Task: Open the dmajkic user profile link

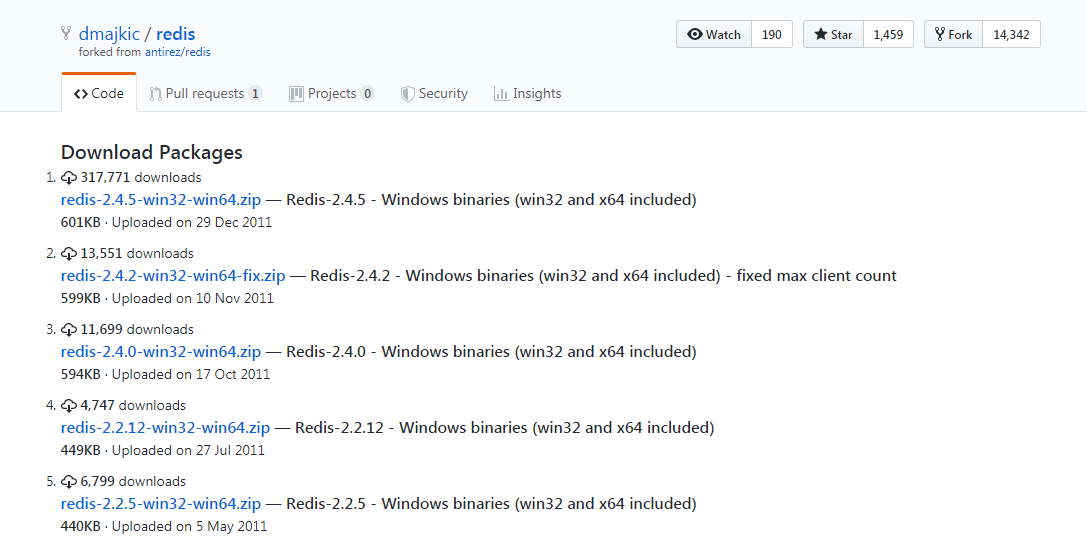Action: [109, 33]
